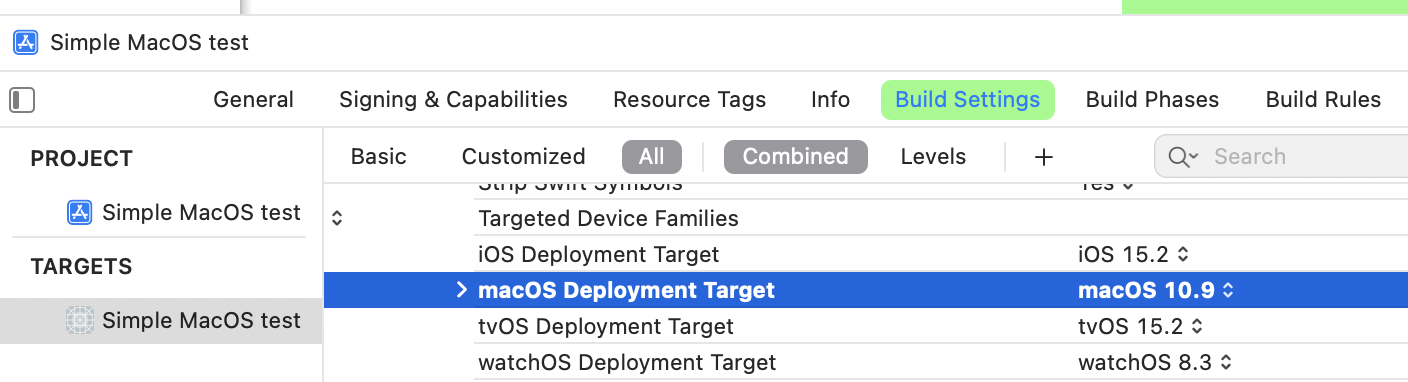The image size is (1408, 382).
Task: Click the target icon for Simple MacOS test
Action: 79,320
